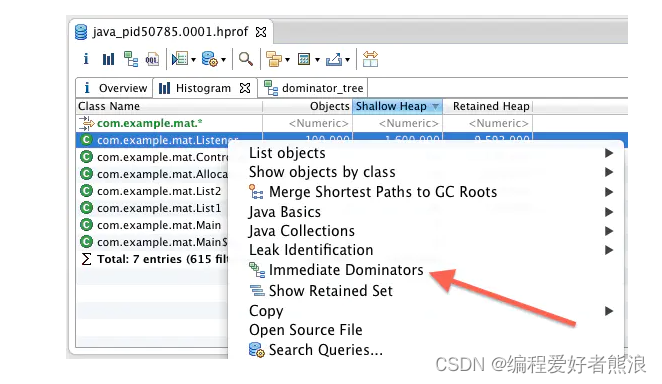Viewport: 662px width, 384px height.
Task: Choose Show Retained Set menu entry
Action: (x=426, y=291)
